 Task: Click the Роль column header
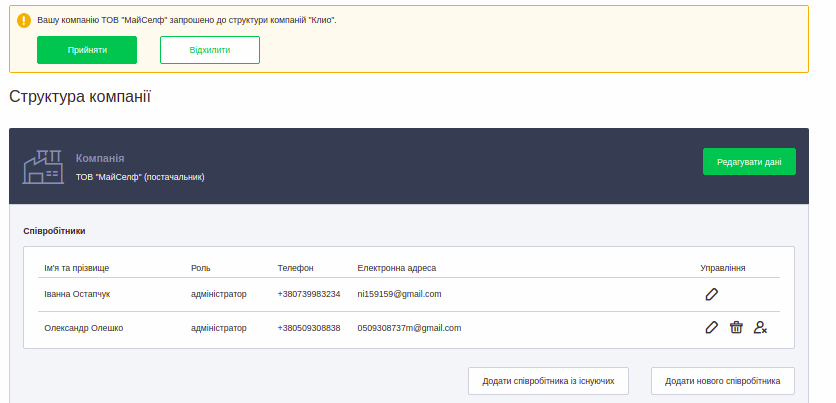click(201, 268)
